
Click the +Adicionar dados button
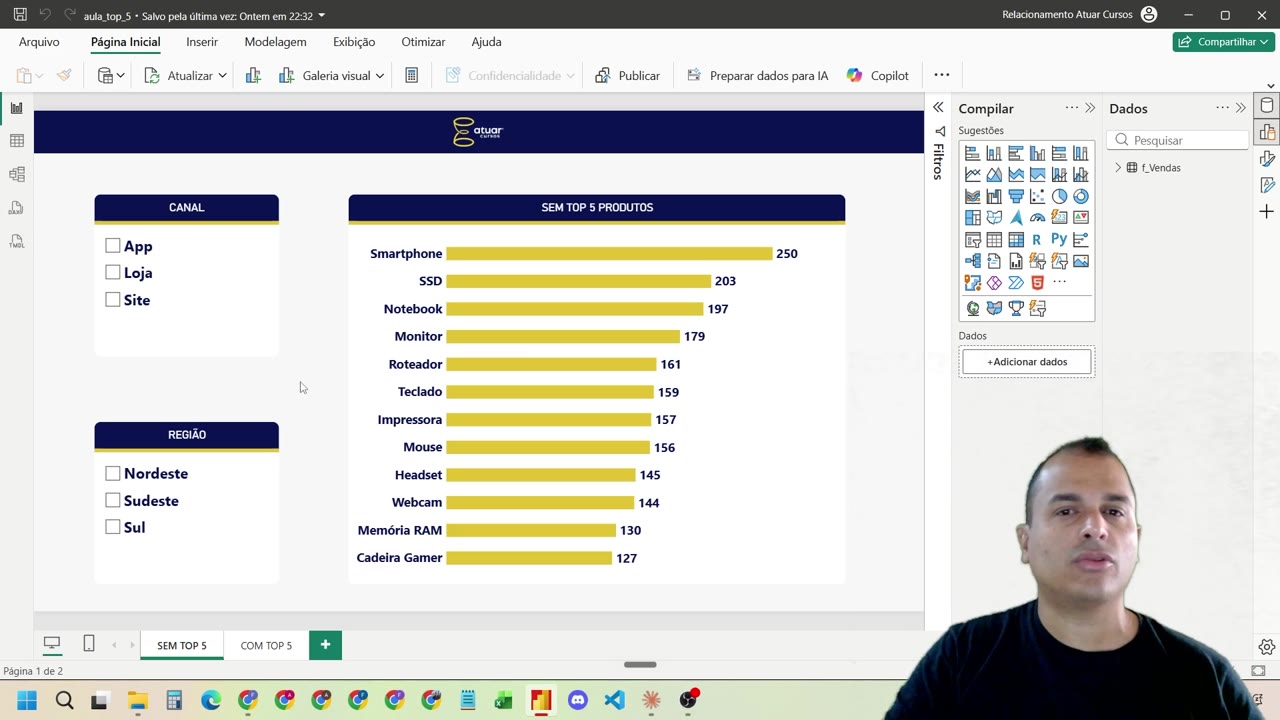point(1027,362)
